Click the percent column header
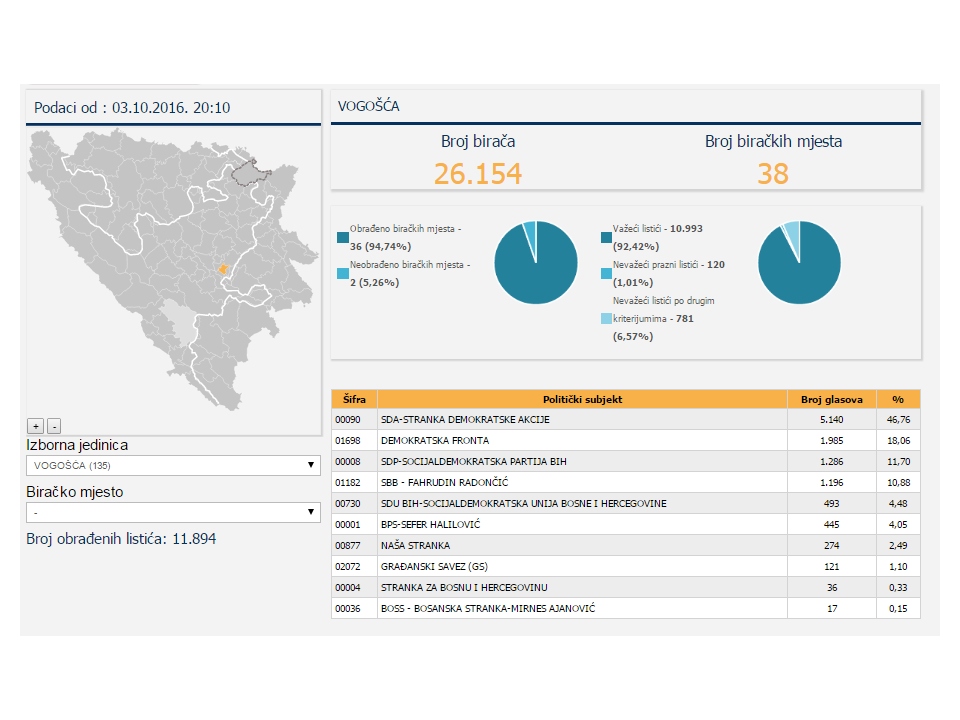 pyautogui.click(x=898, y=399)
